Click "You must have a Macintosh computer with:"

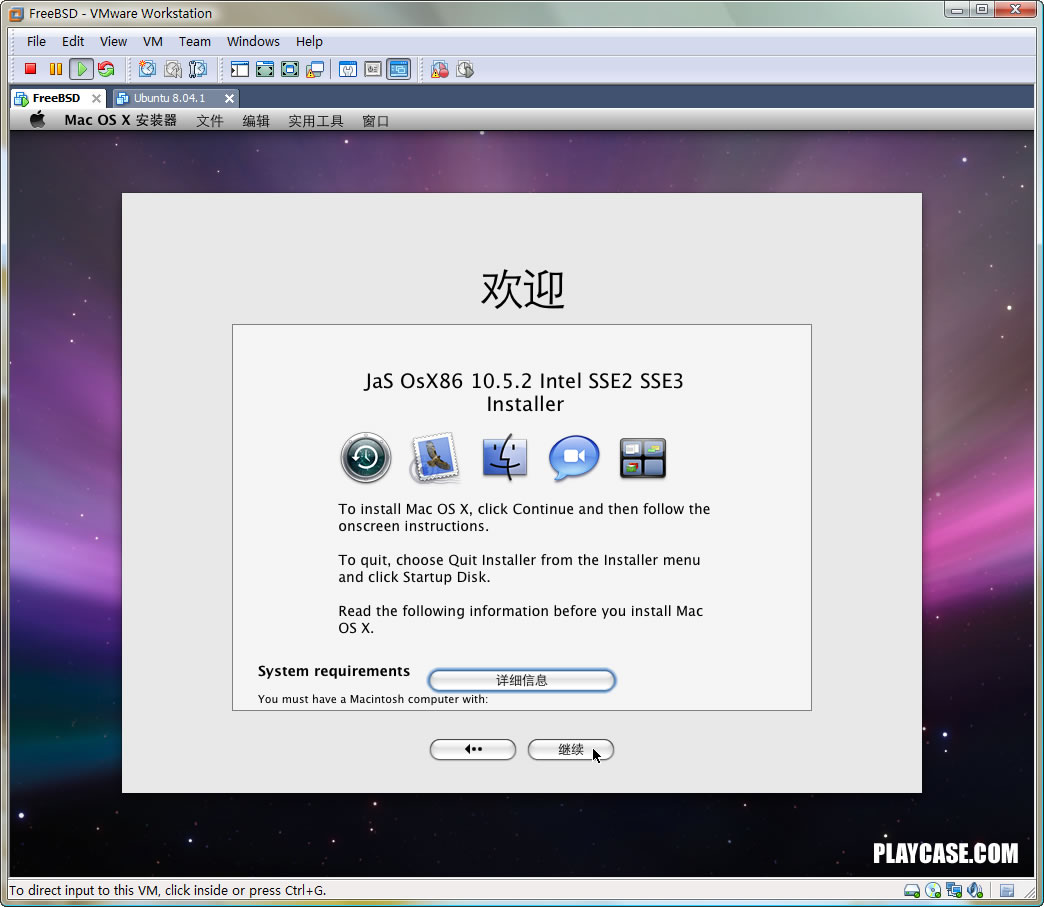coord(373,699)
